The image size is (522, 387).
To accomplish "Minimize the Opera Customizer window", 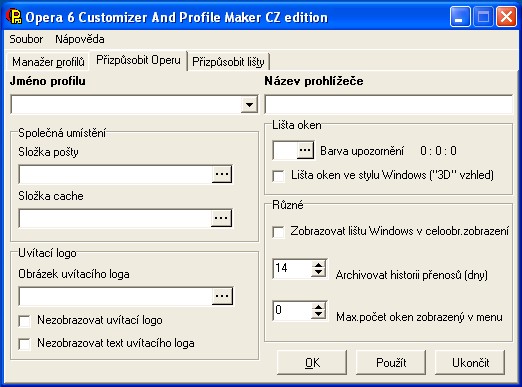I will pyautogui.click(x=460, y=17).
